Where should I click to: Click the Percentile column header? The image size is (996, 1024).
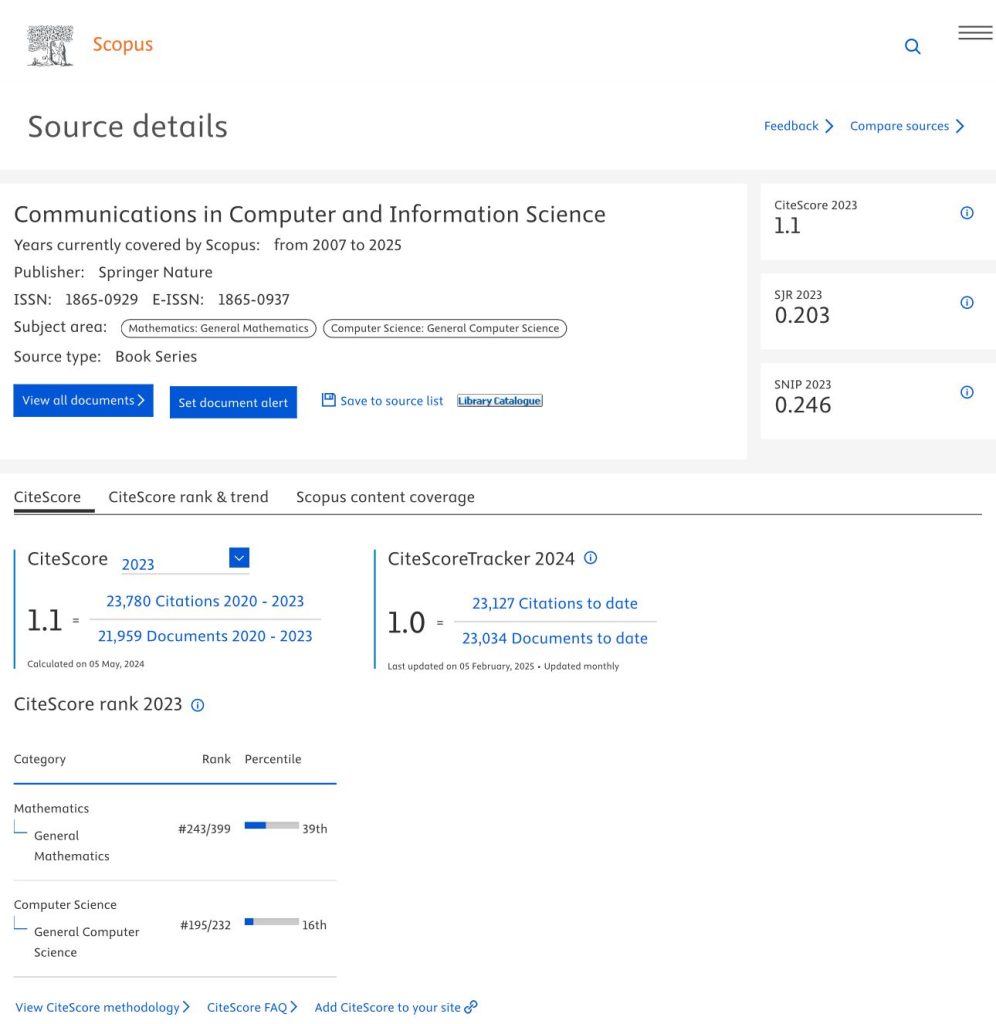pos(273,759)
